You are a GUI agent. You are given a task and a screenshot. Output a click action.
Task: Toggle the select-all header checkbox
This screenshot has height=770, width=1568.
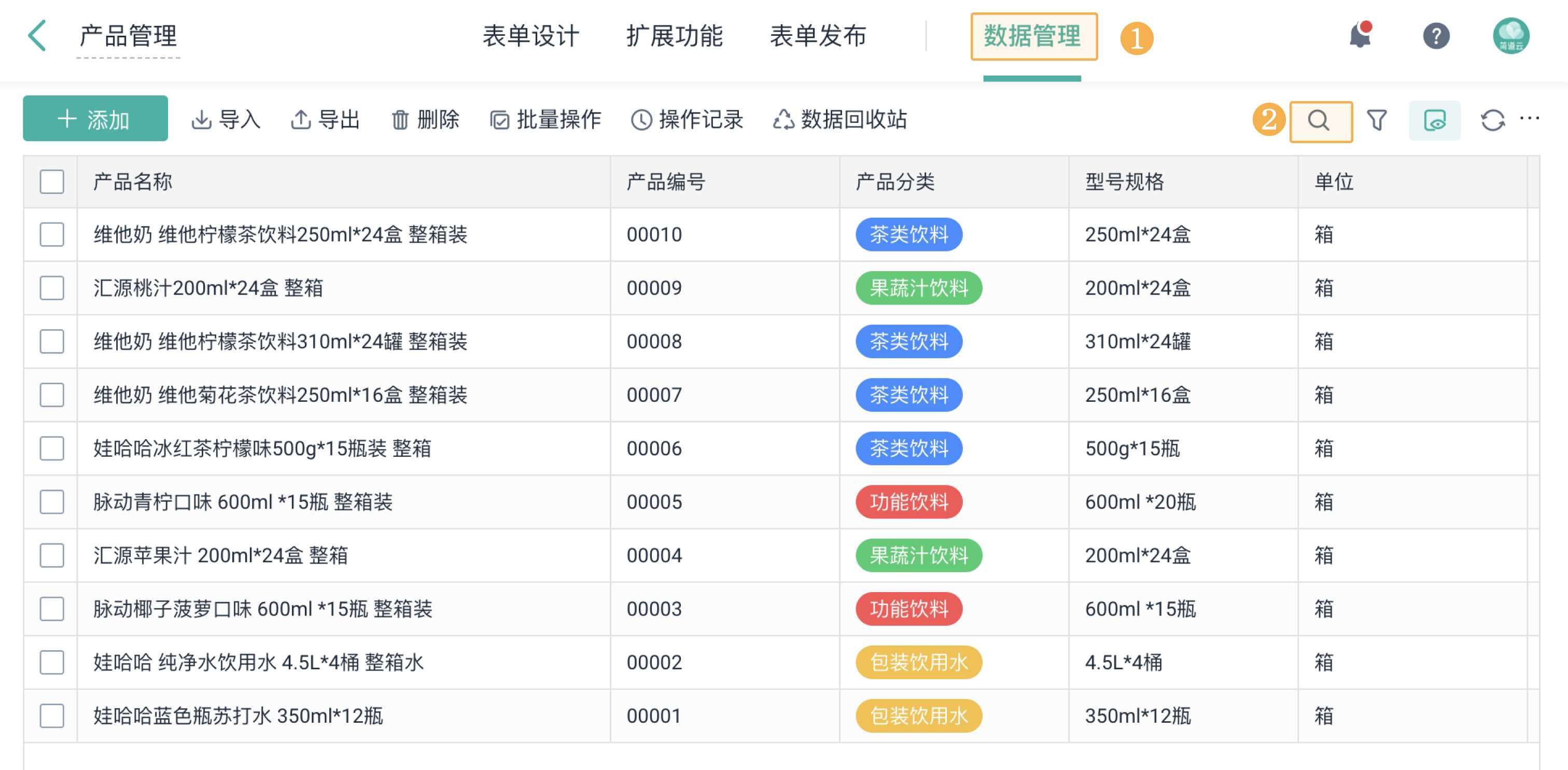tap(52, 182)
